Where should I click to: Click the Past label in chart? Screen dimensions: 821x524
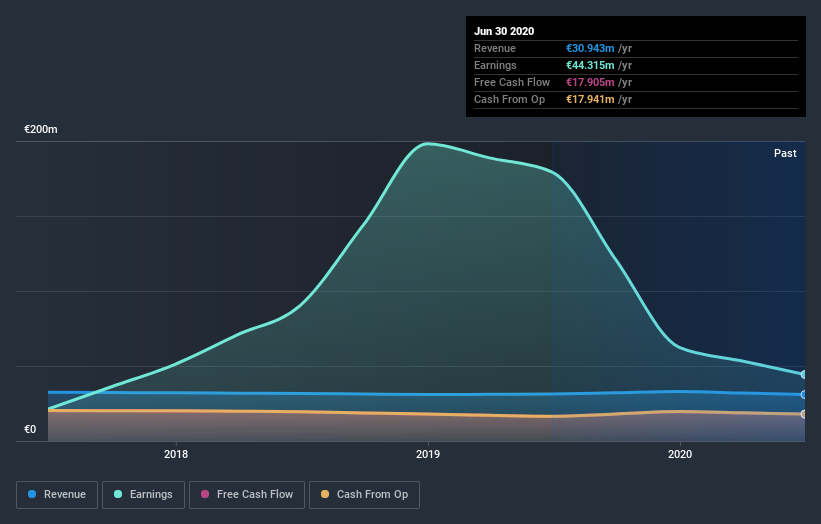[x=785, y=153]
